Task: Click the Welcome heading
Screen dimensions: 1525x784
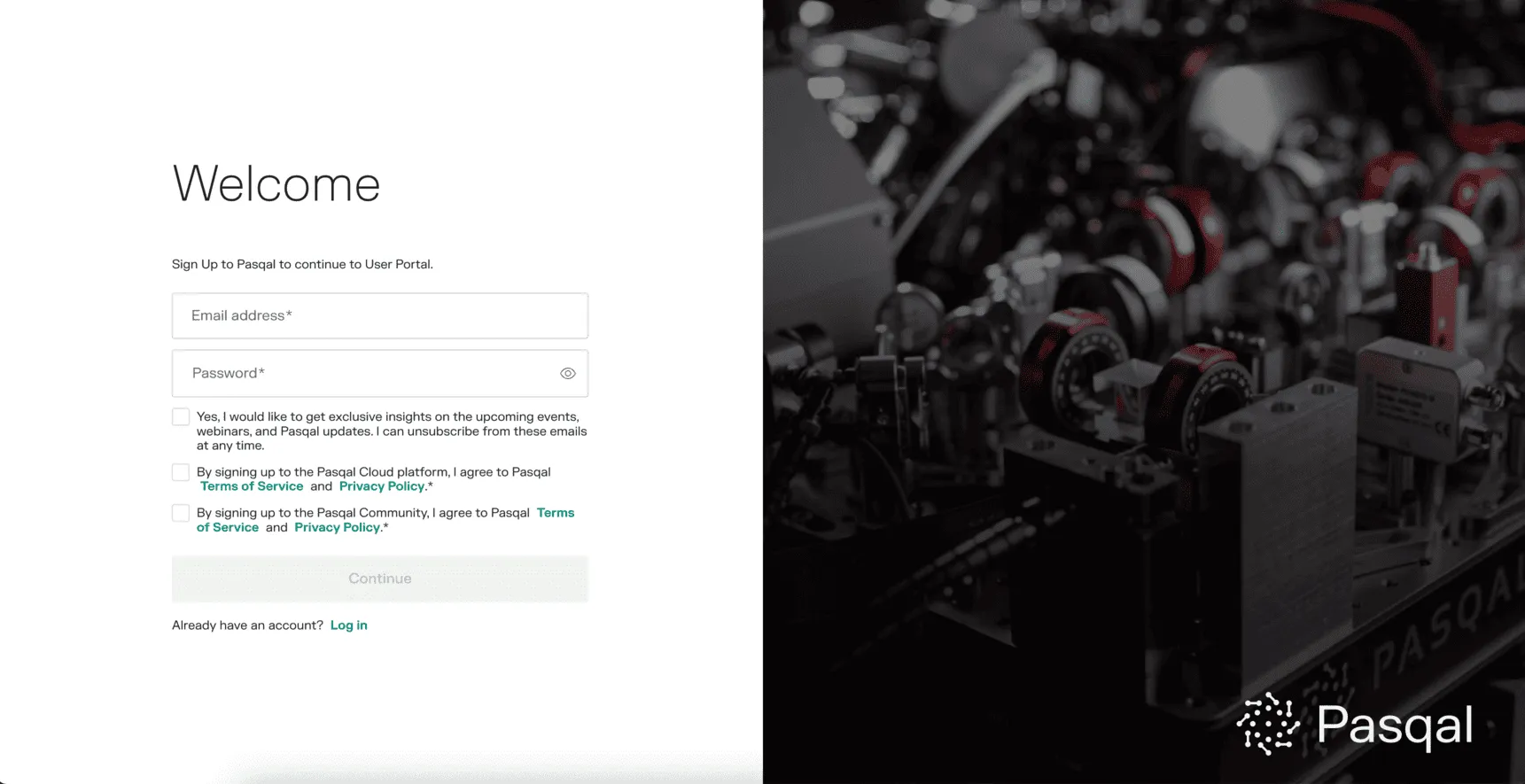Action: pos(276,183)
